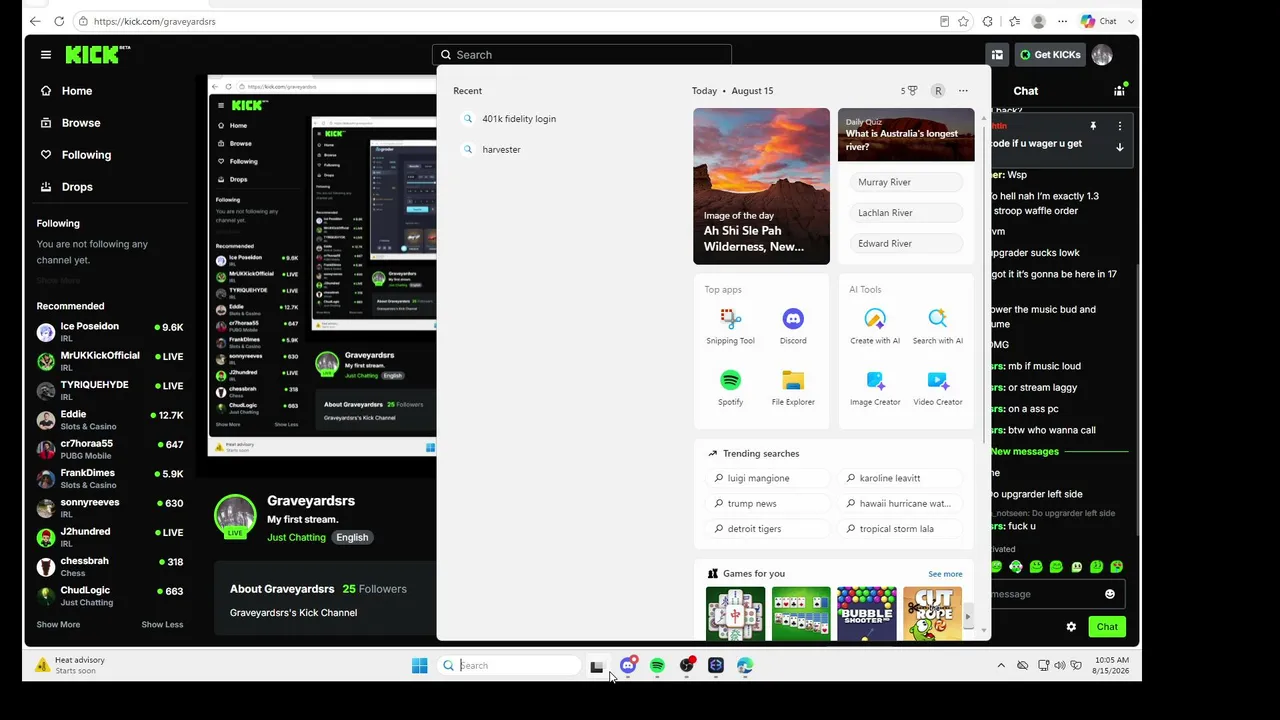Screen dimensions: 1280x720
Task: Open the Bubble Shooter game tile
Action: [867, 614]
